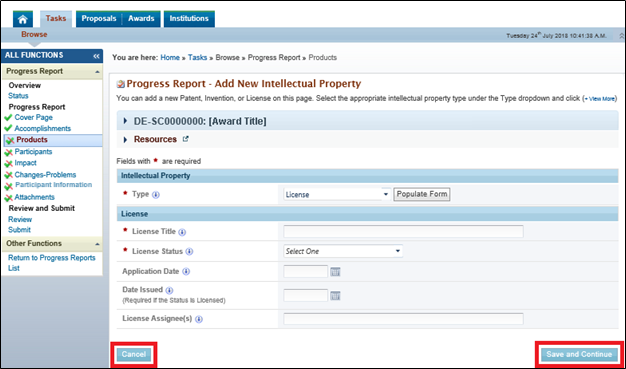
Task: Click the double-chevron beside the timestamp
Action: pos(621,36)
